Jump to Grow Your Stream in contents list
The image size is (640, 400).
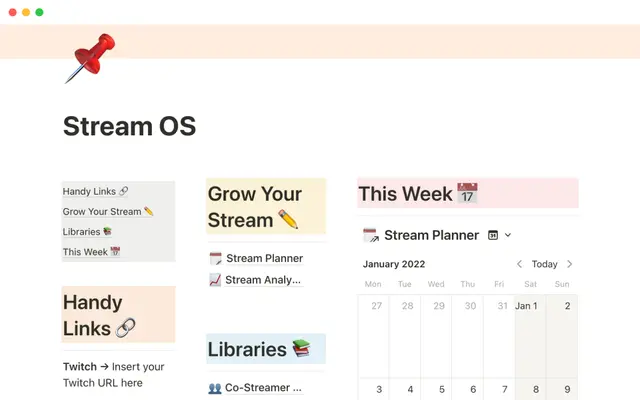coord(108,211)
